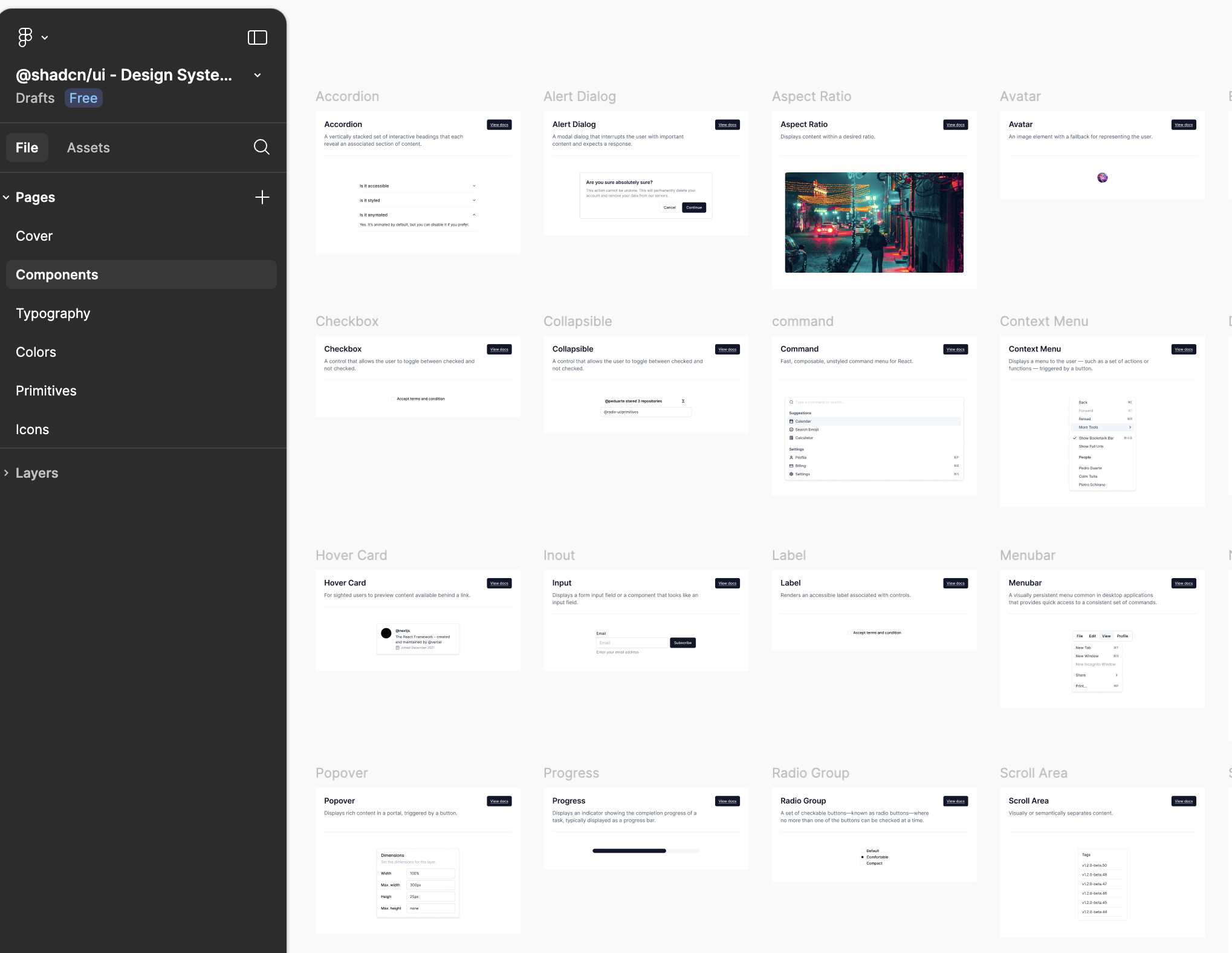The image size is (1232, 953).
Task: Open the Figma main menu logo
Action: [x=25, y=37]
